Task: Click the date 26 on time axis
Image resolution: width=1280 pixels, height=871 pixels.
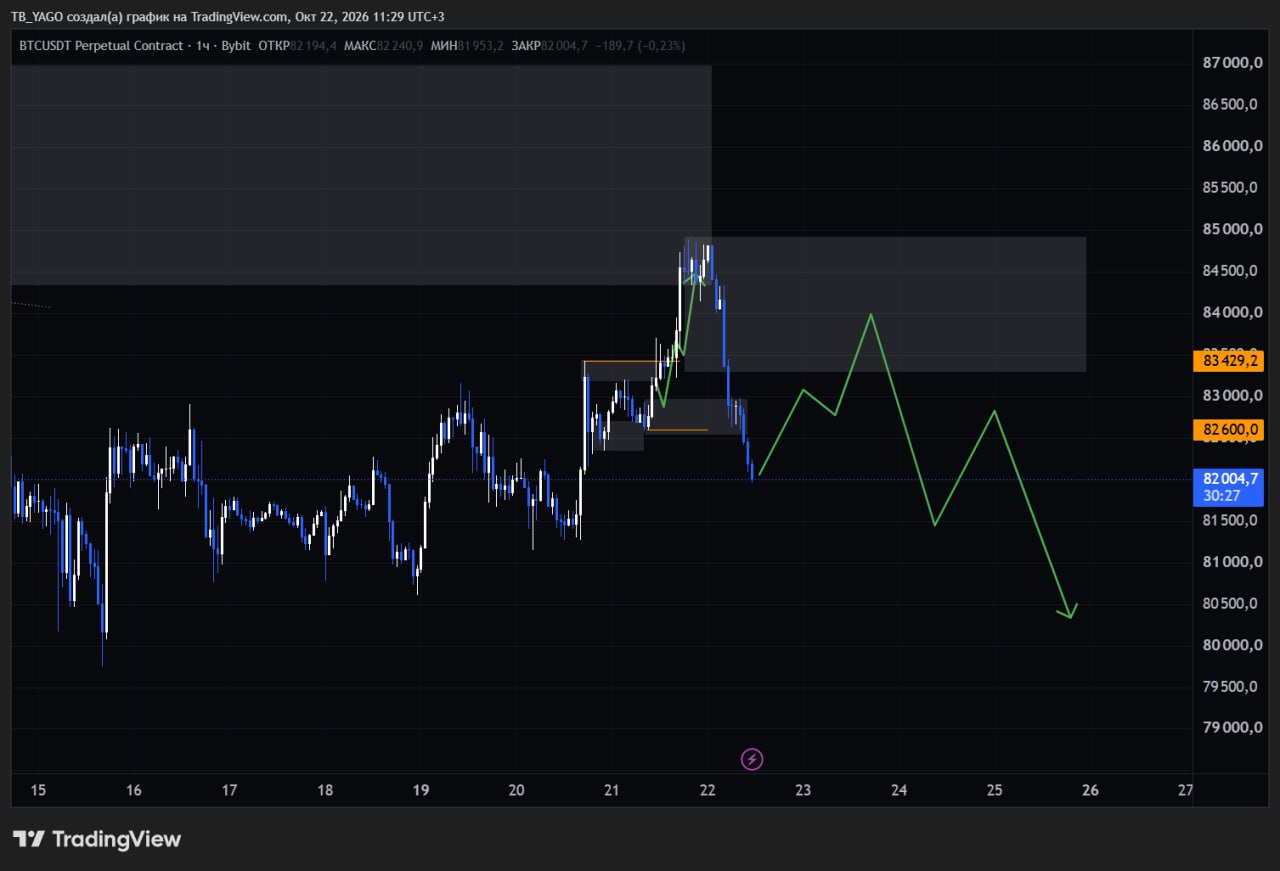Action: [1090, 790]
